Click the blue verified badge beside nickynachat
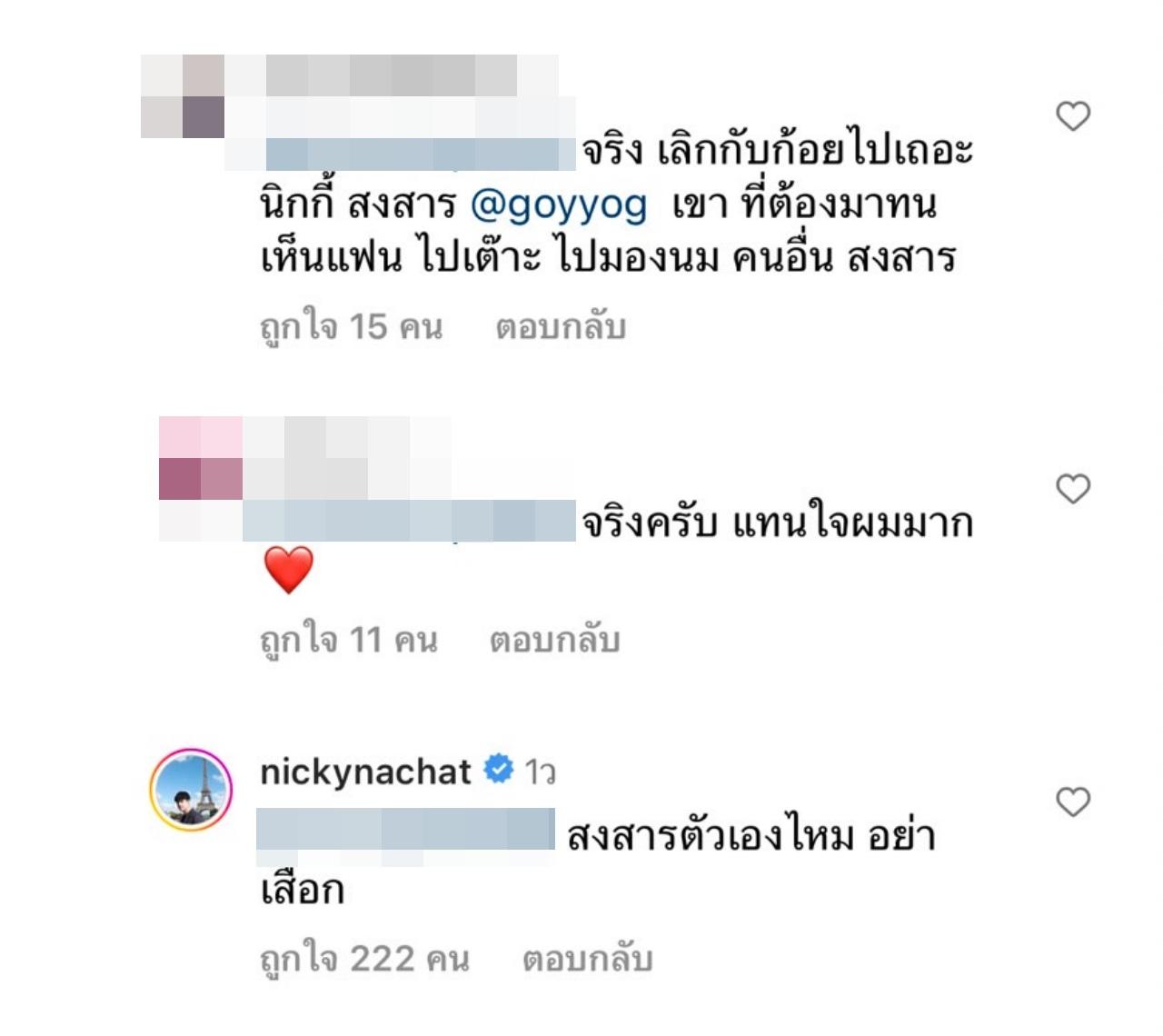Viewport: 1163px width, 1036px height. [x=498, y=769]
